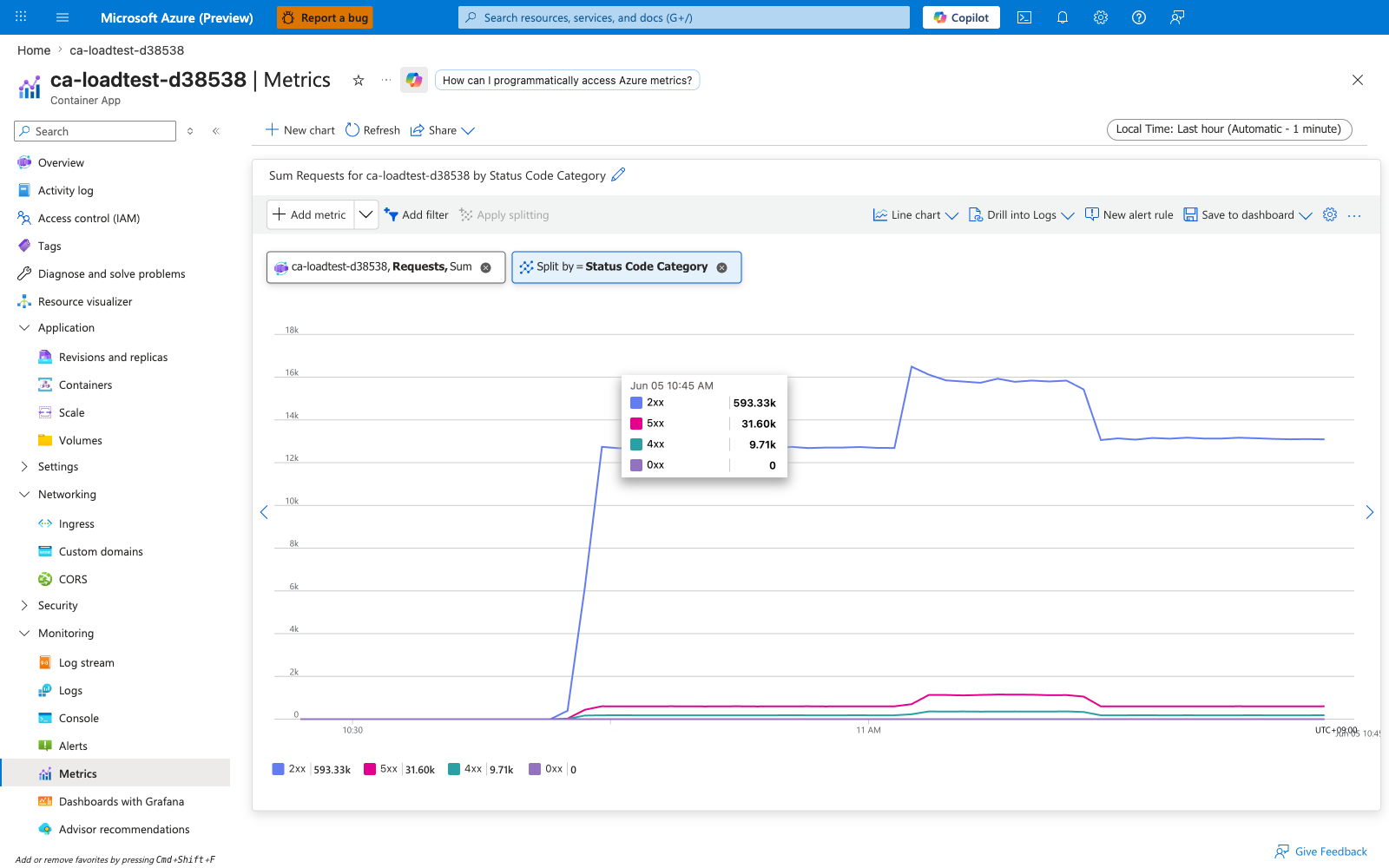Click the Copilot button in header
Screen dimensions: 1389x868
(x=961, y=17)
